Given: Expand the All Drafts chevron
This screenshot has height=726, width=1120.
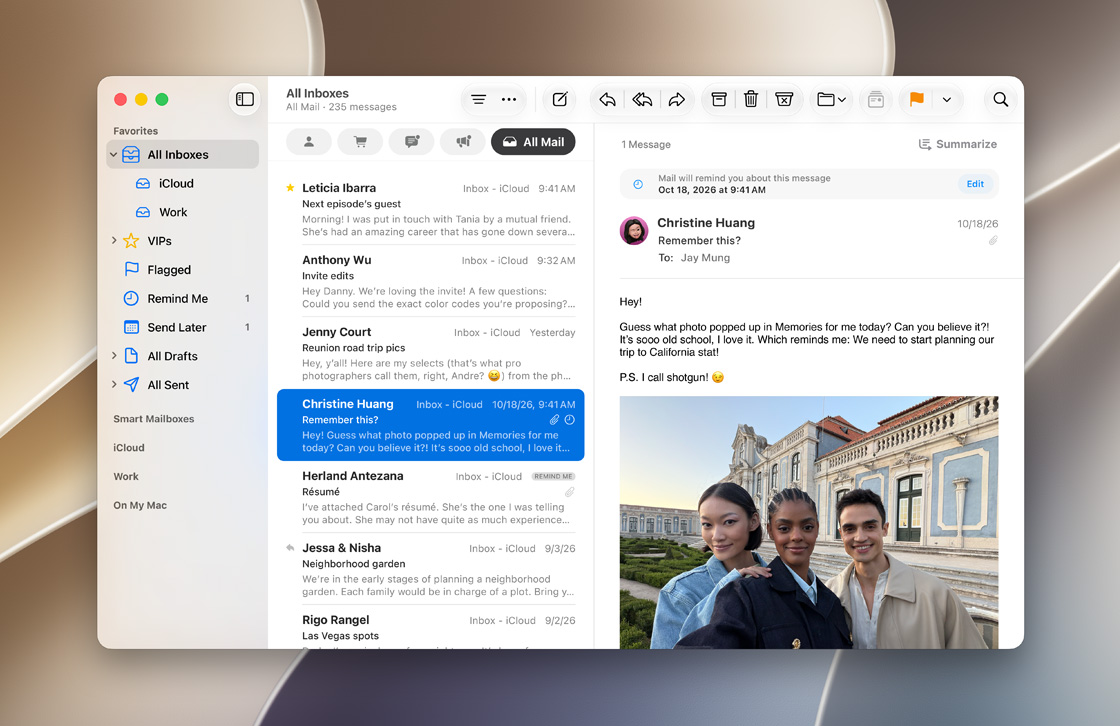Looking at the screenshot, I should 114,356.
